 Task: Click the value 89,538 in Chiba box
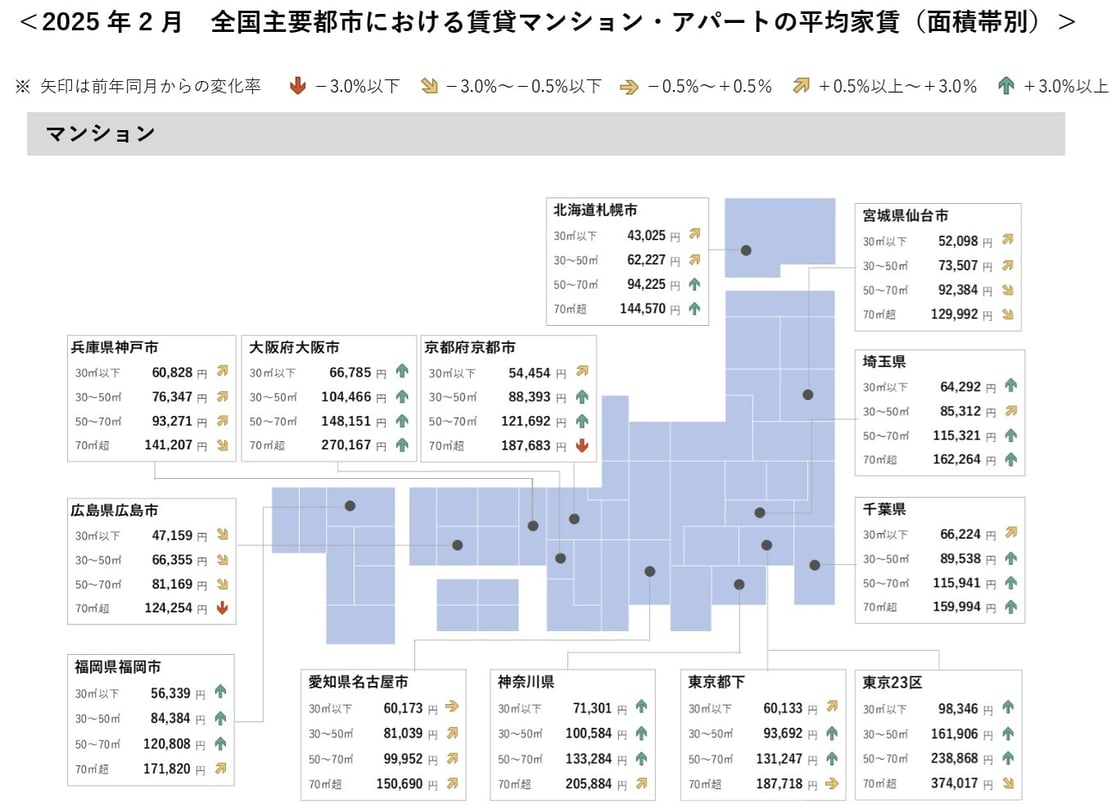960,558
